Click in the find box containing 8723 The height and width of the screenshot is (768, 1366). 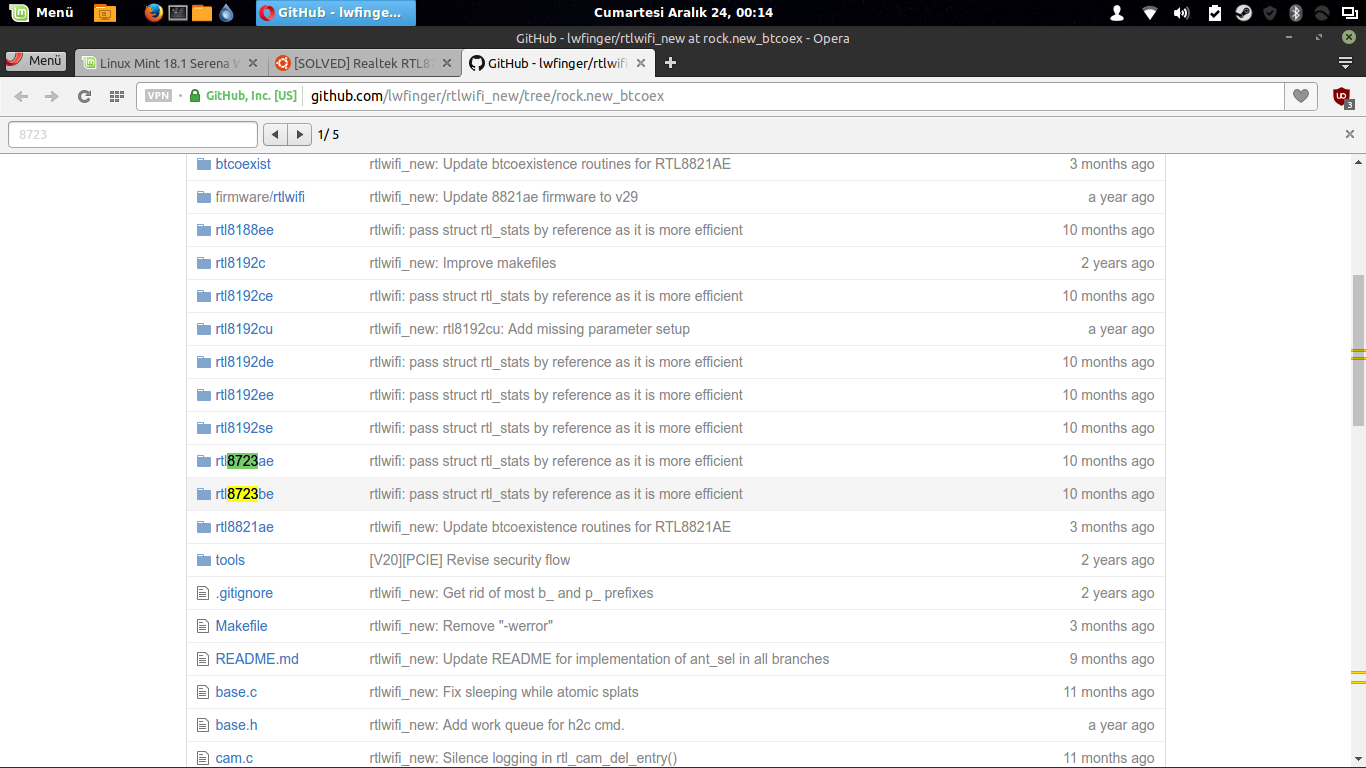pos(133,134)
